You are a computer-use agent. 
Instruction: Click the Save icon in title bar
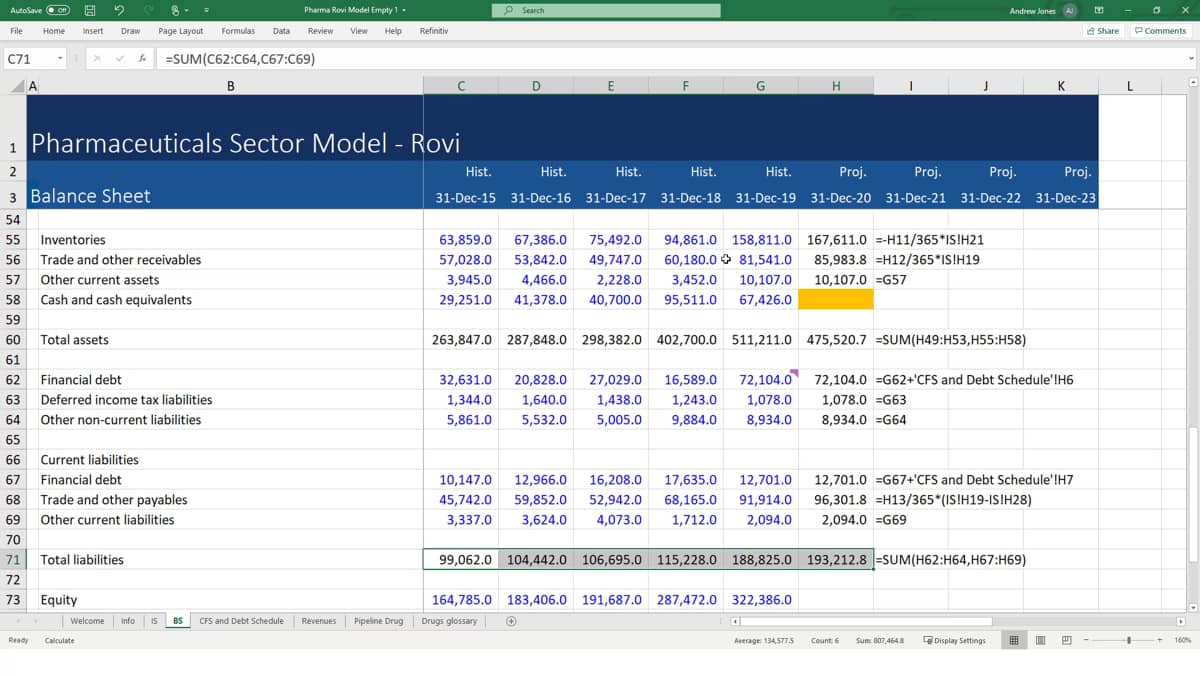coord(90,10)
